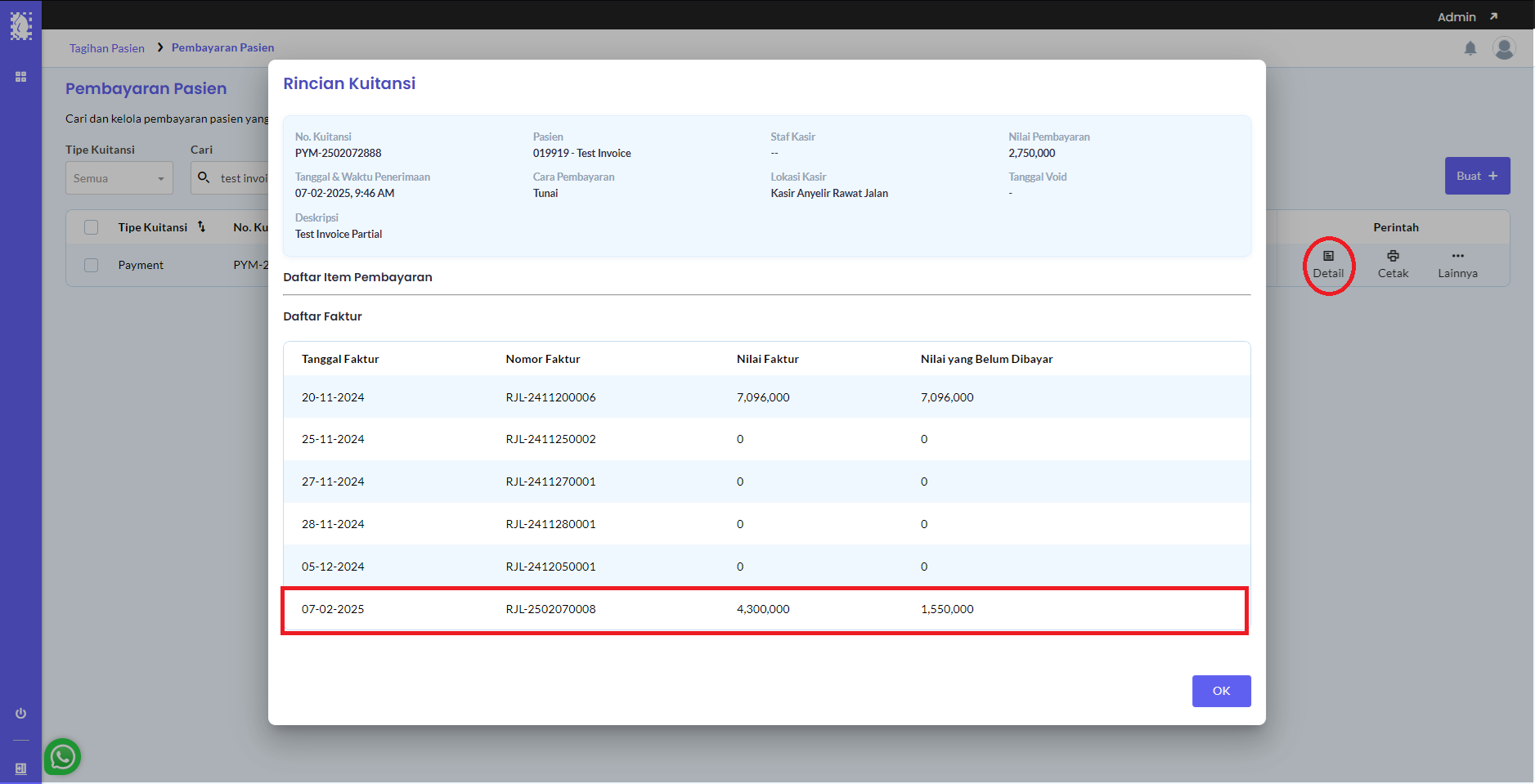Viewport: 1535px width, 784px height.
Task: Click the app logo in sidebar
Action: coord(20,26)
